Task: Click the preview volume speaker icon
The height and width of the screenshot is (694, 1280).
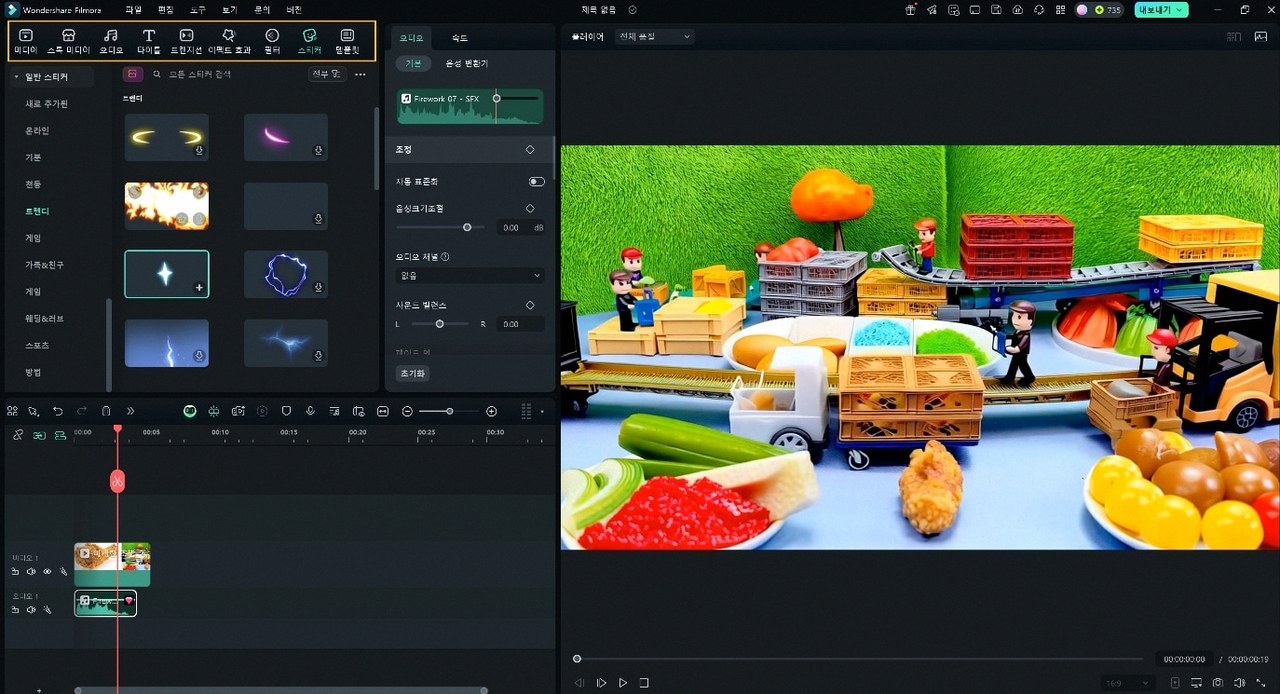Action: 1239,683
